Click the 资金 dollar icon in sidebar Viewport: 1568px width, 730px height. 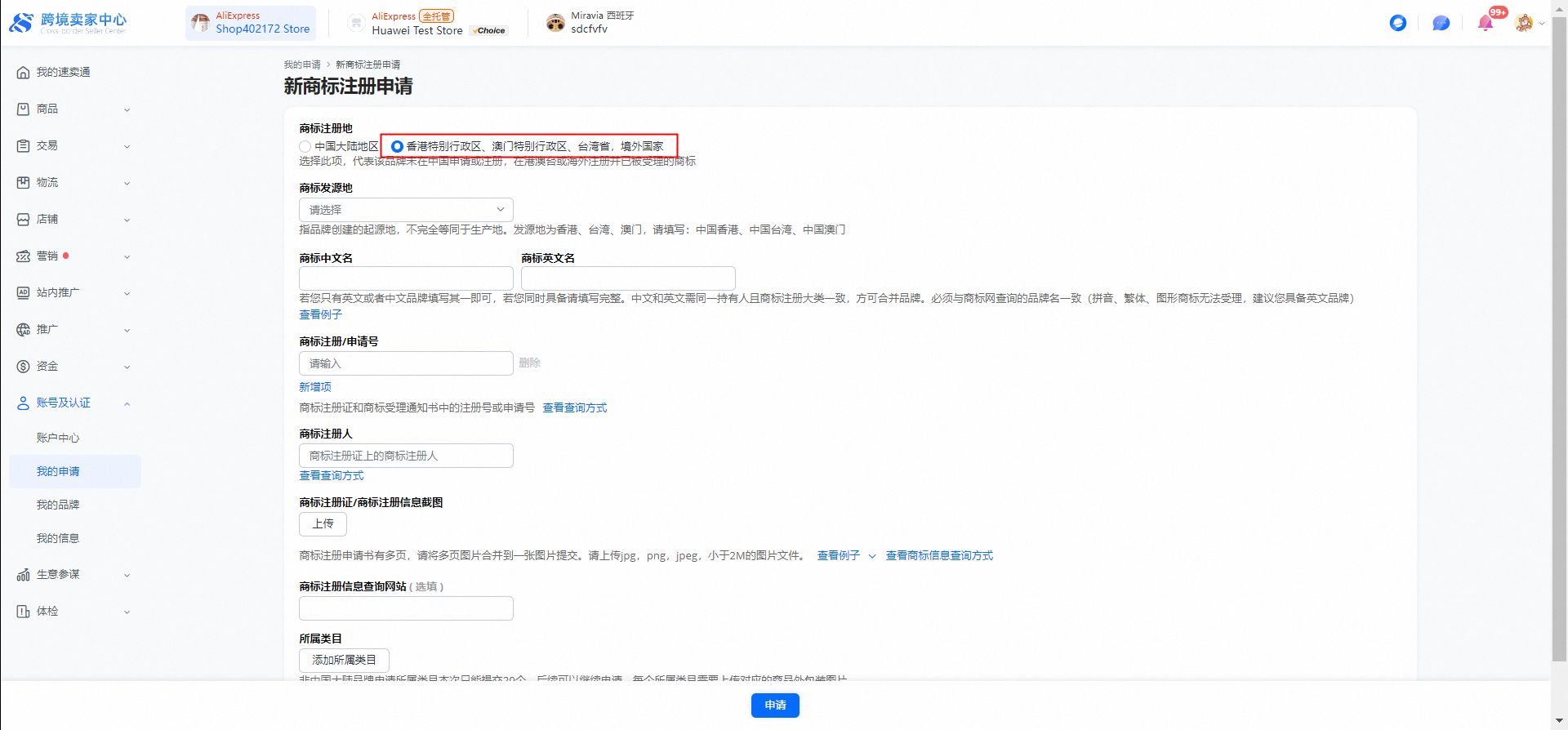23,367
